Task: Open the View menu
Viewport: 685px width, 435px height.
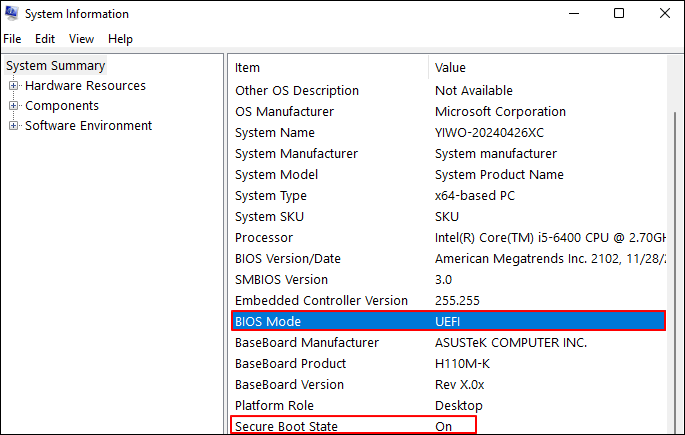Action: (81, 39)
